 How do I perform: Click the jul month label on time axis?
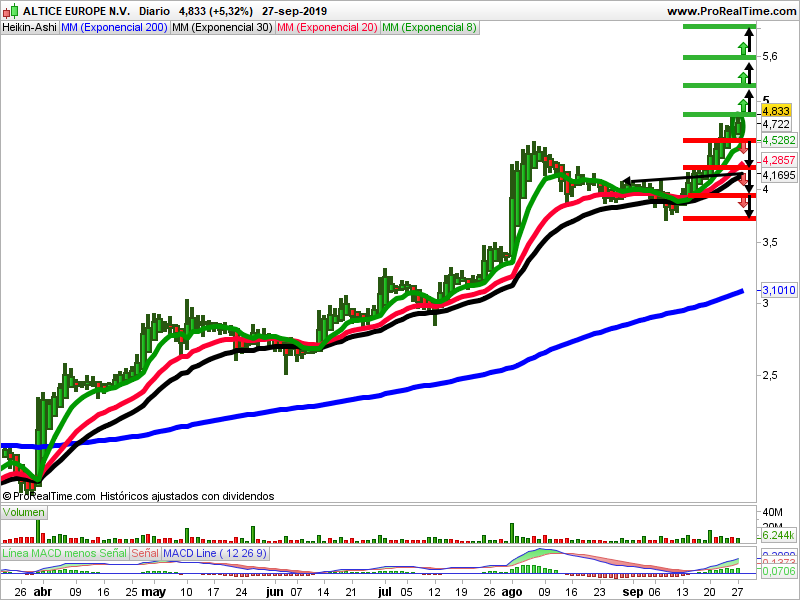pyautogui.click(x=384, y=592)
